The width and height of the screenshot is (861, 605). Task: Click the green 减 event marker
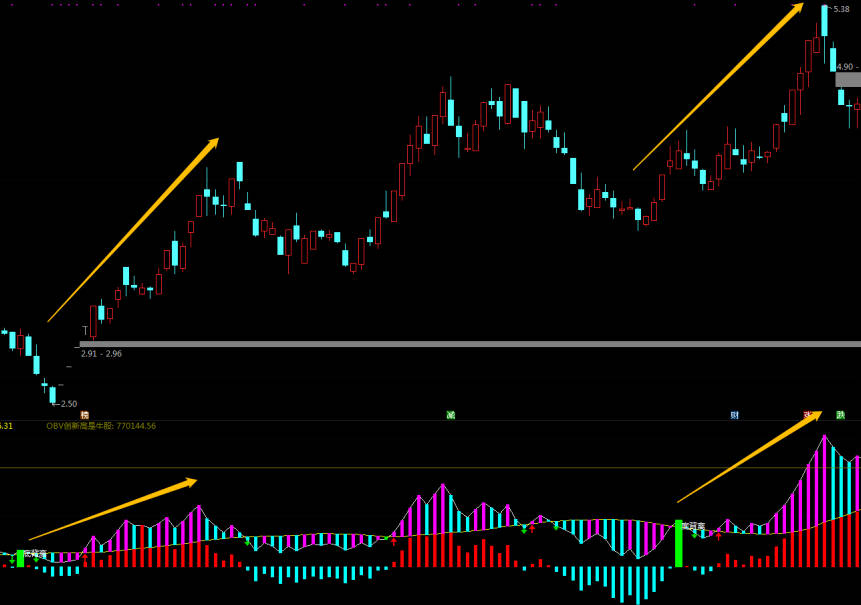coord(451,415)
